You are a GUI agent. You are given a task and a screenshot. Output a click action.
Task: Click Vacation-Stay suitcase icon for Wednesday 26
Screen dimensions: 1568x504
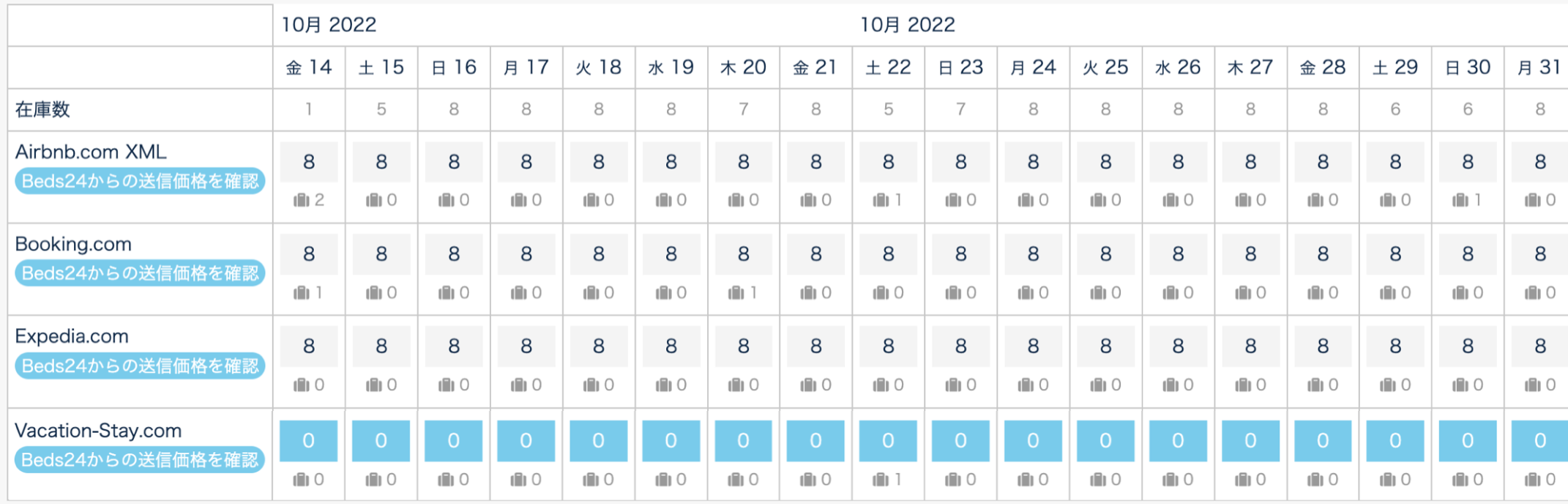tap(1171, 480)
